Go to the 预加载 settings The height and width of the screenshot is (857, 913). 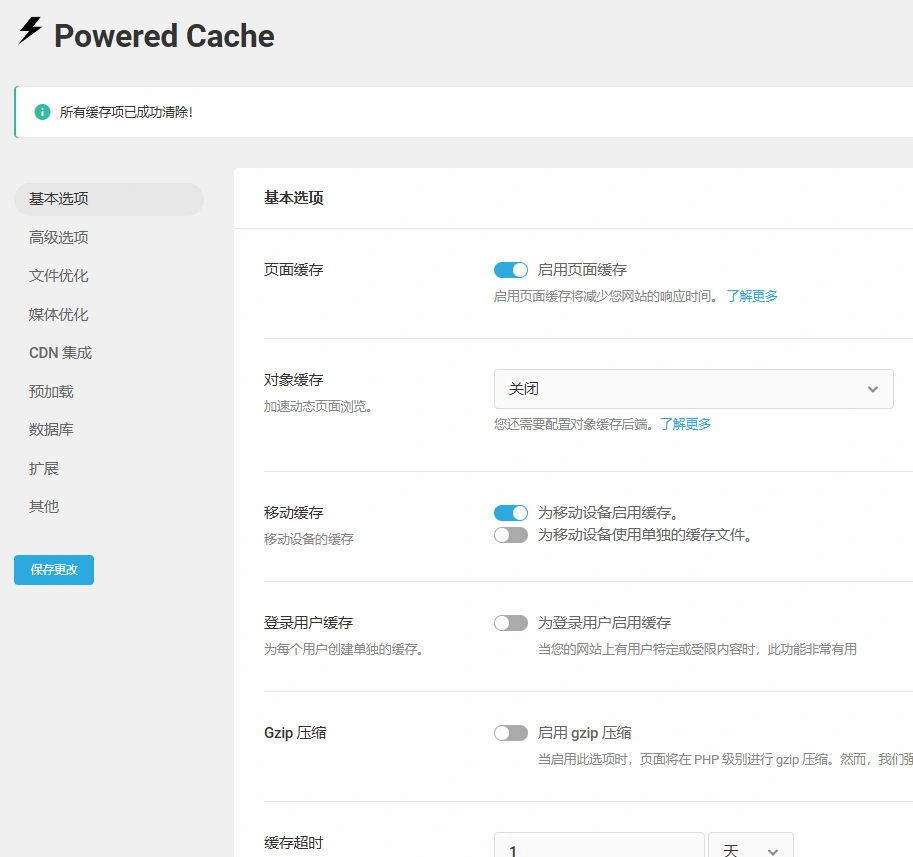coord(52,391)
